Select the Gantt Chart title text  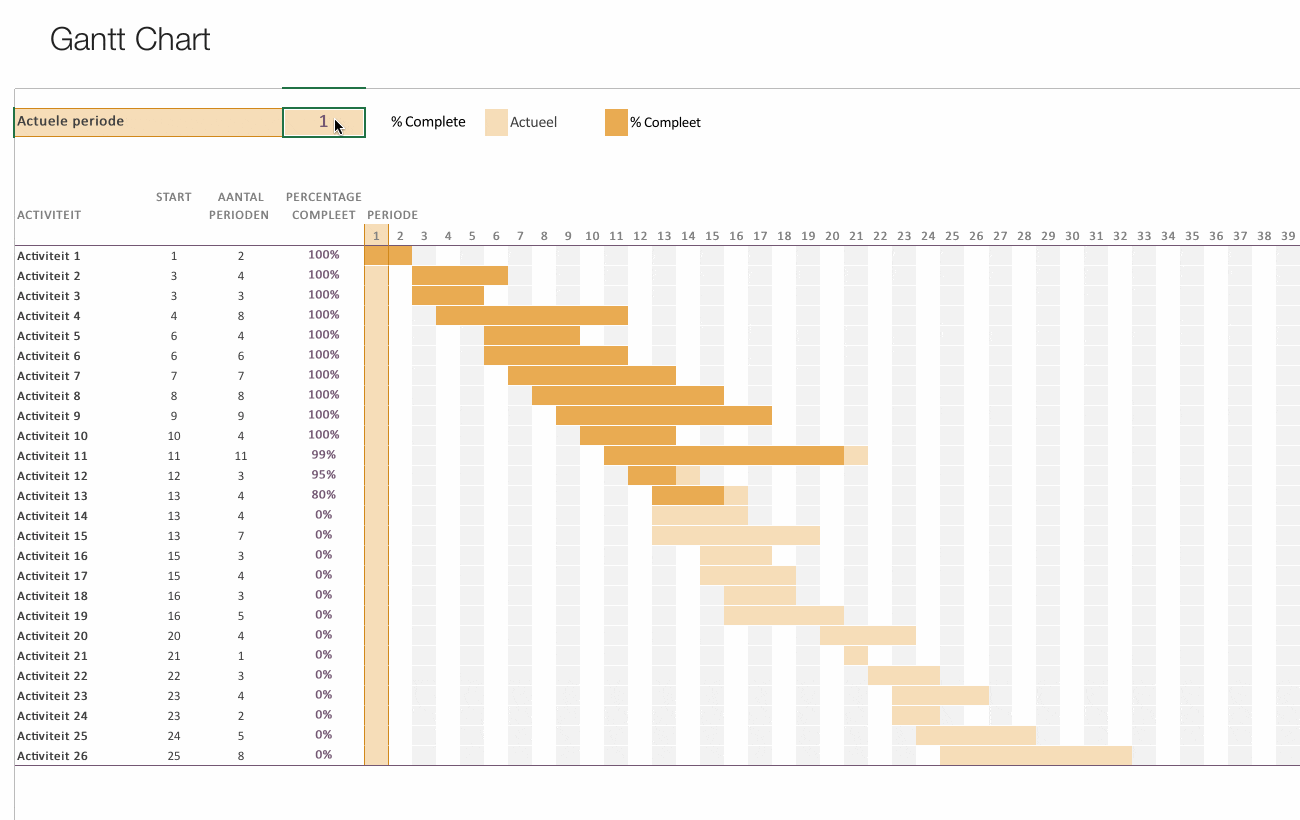click(130, 39)
